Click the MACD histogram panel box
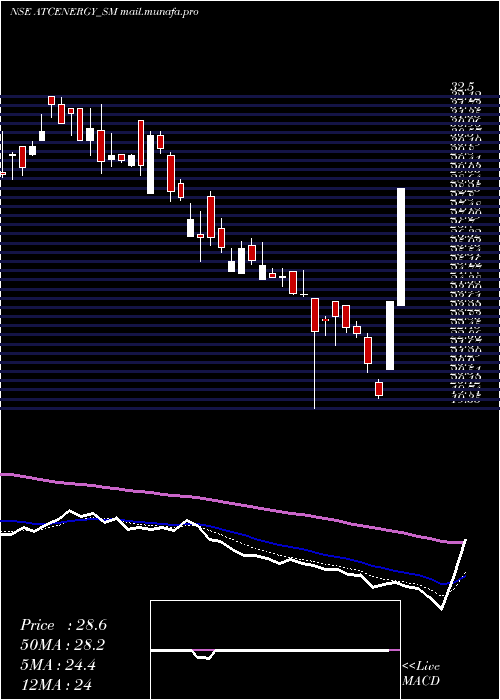 tap(275, 650)
